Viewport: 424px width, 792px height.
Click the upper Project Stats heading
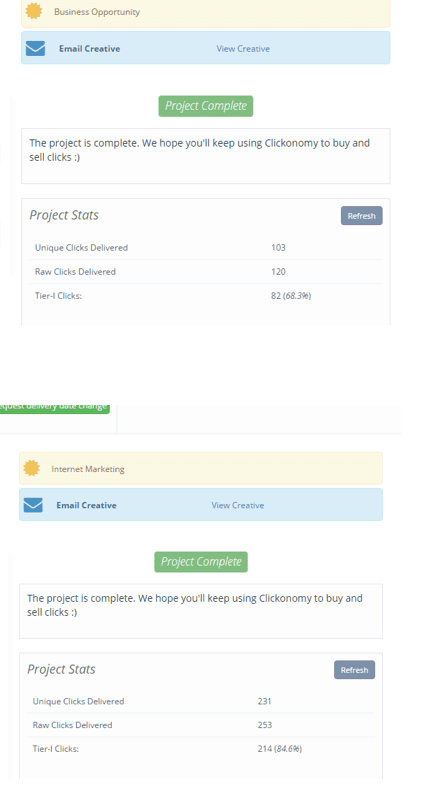64,215
